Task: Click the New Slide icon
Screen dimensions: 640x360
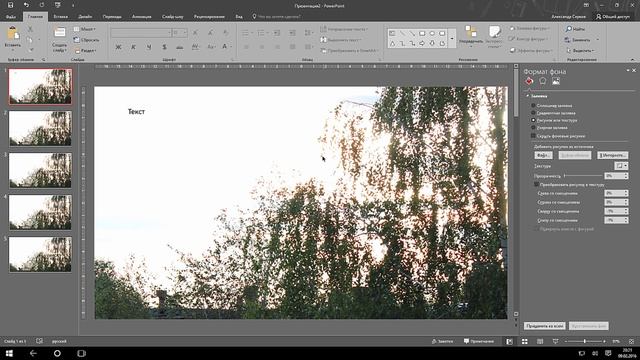Action: (x=60, y=33)
